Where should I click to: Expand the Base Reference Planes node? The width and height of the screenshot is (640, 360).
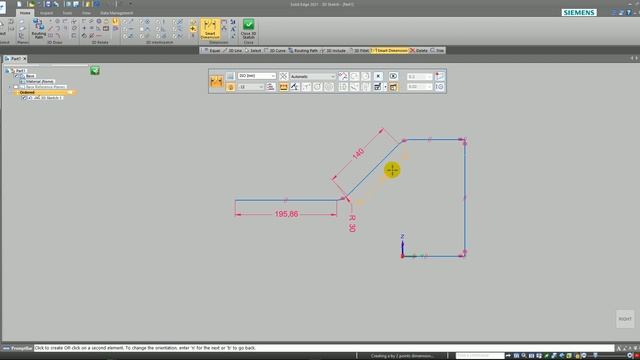(10, 87)
